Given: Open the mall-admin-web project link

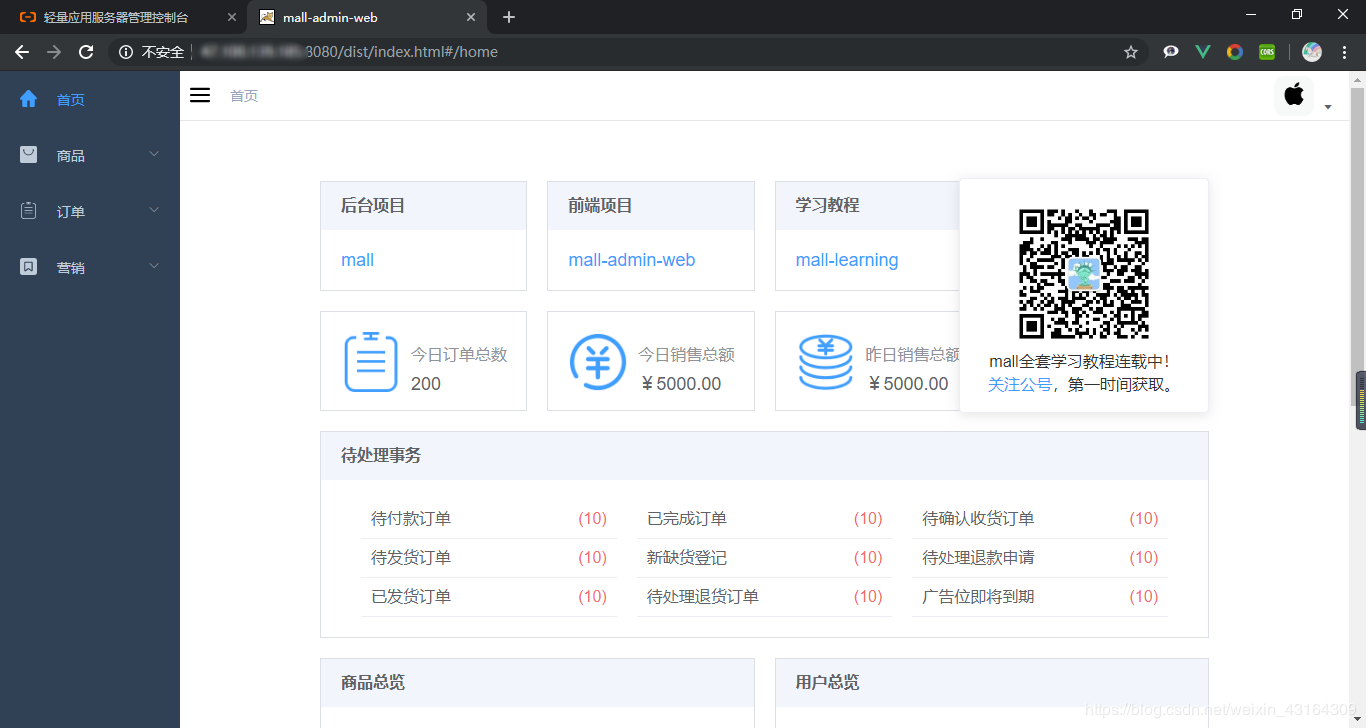Looking at the screenshot, I should coord(632,260).
